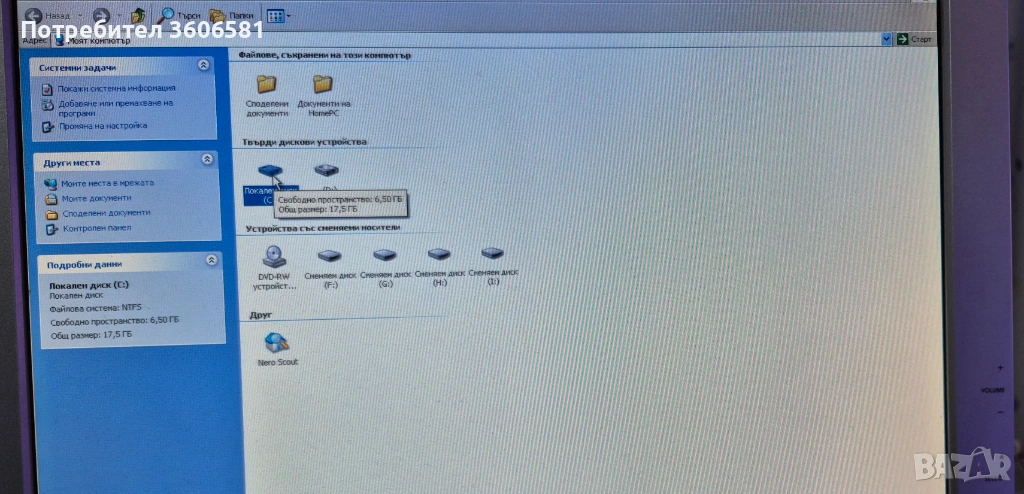
Task: Open Моите места в мрежата link
Action: (x=107, y=184)
